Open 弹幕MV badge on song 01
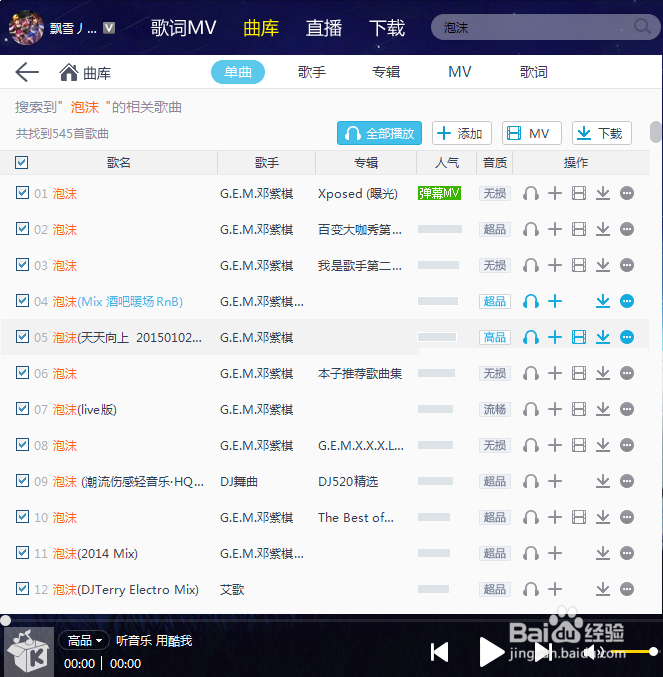 pos(439,193)
